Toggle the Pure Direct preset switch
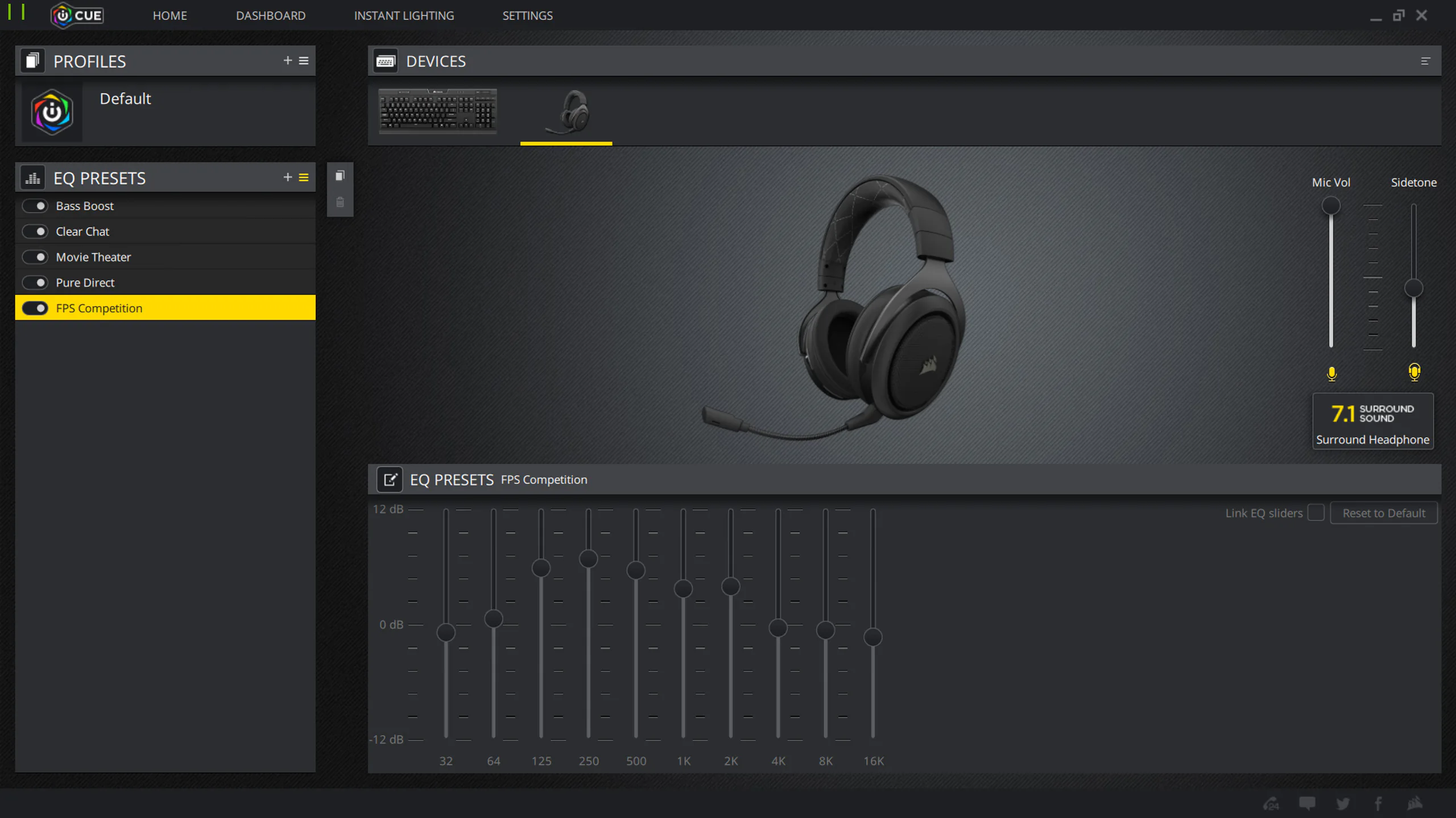 pos(35,283)
